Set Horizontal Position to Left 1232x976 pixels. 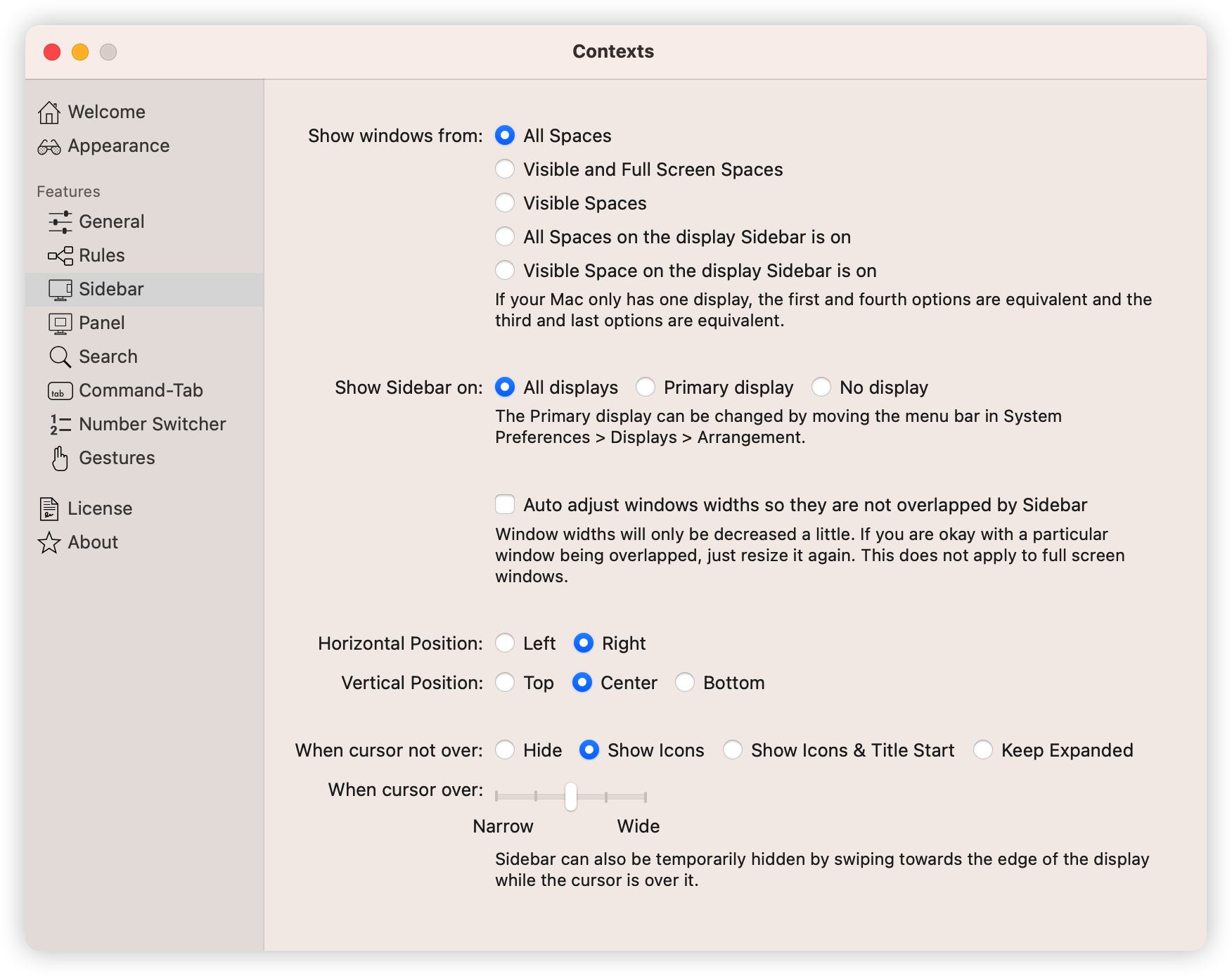pos(505,643)
